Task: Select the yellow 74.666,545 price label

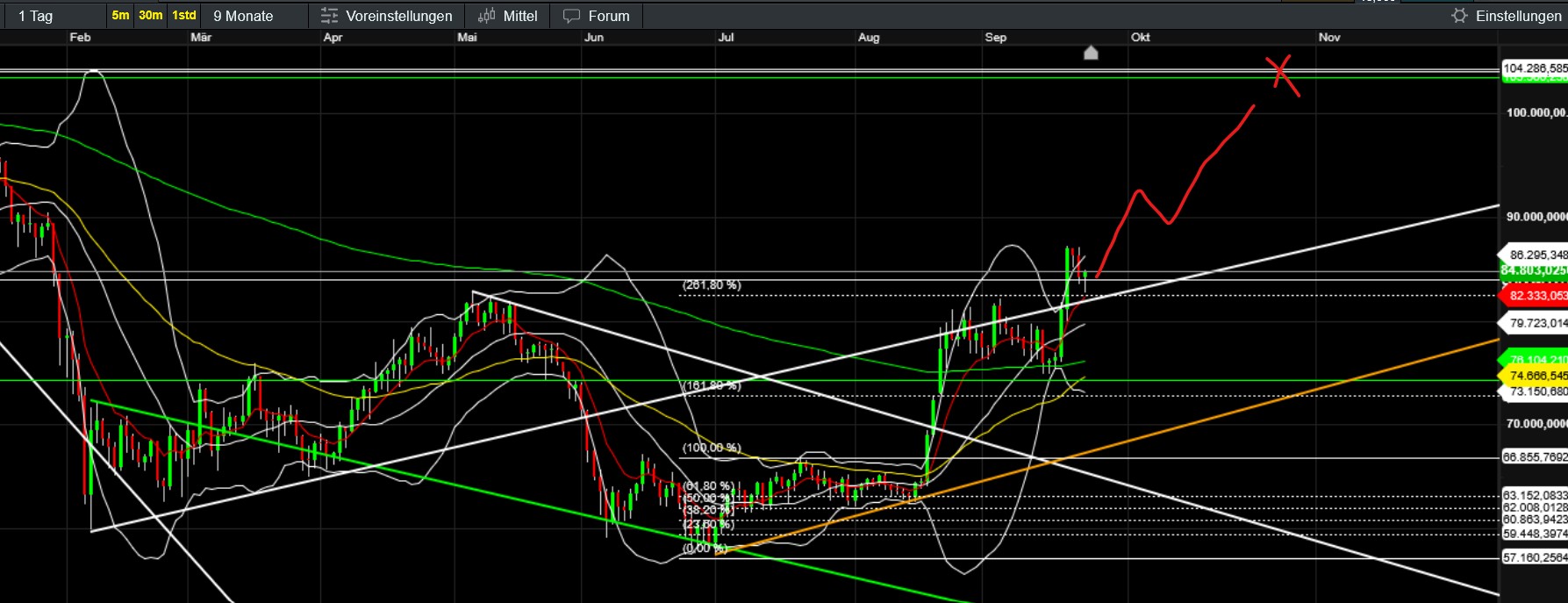Action: click(x=1534, y=376)
